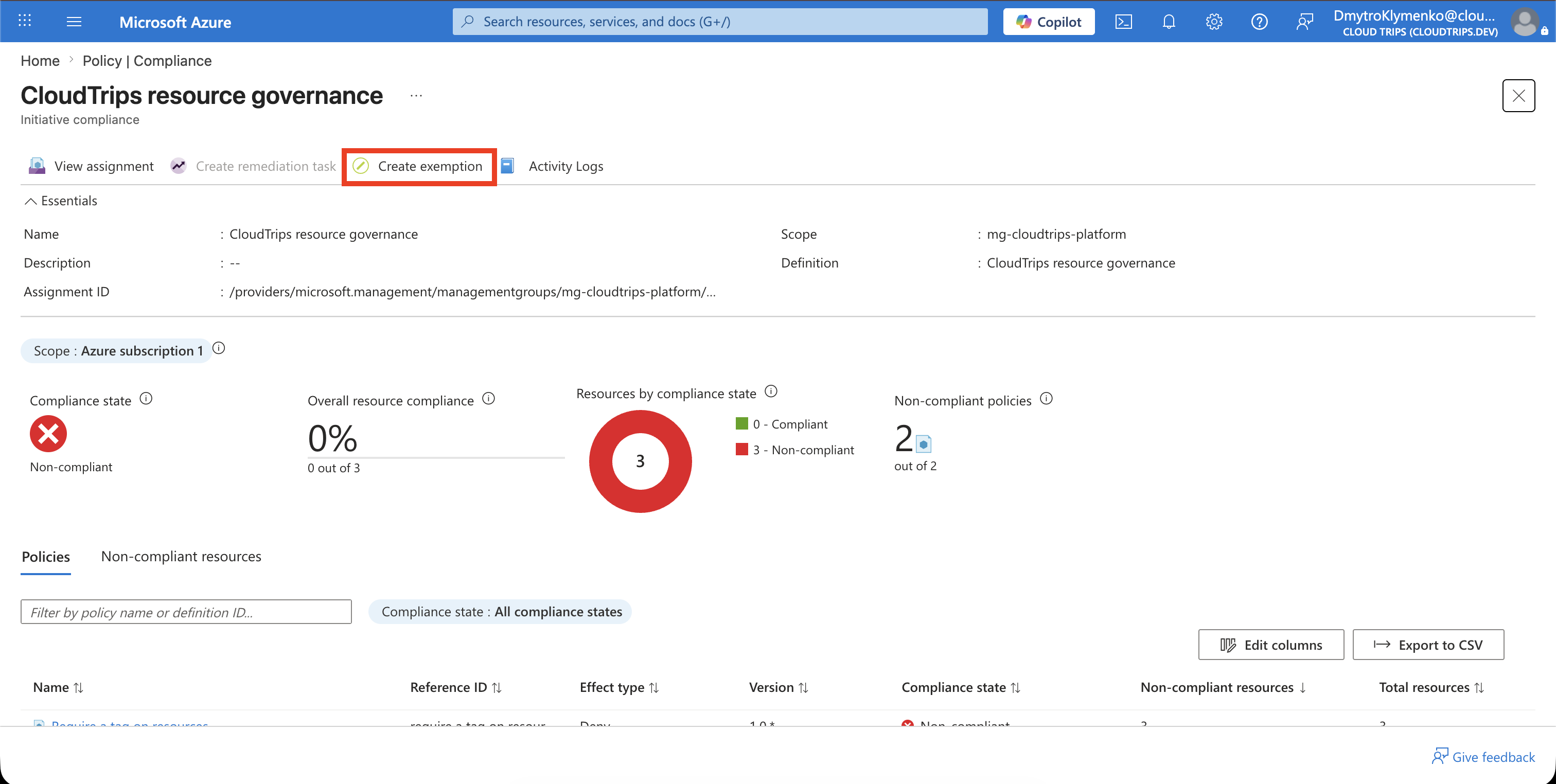The height and width of the screenshot is (784, 1556).
Task: Open the notifications bell
Action: pyautogui.click(x=1168, y=22)
